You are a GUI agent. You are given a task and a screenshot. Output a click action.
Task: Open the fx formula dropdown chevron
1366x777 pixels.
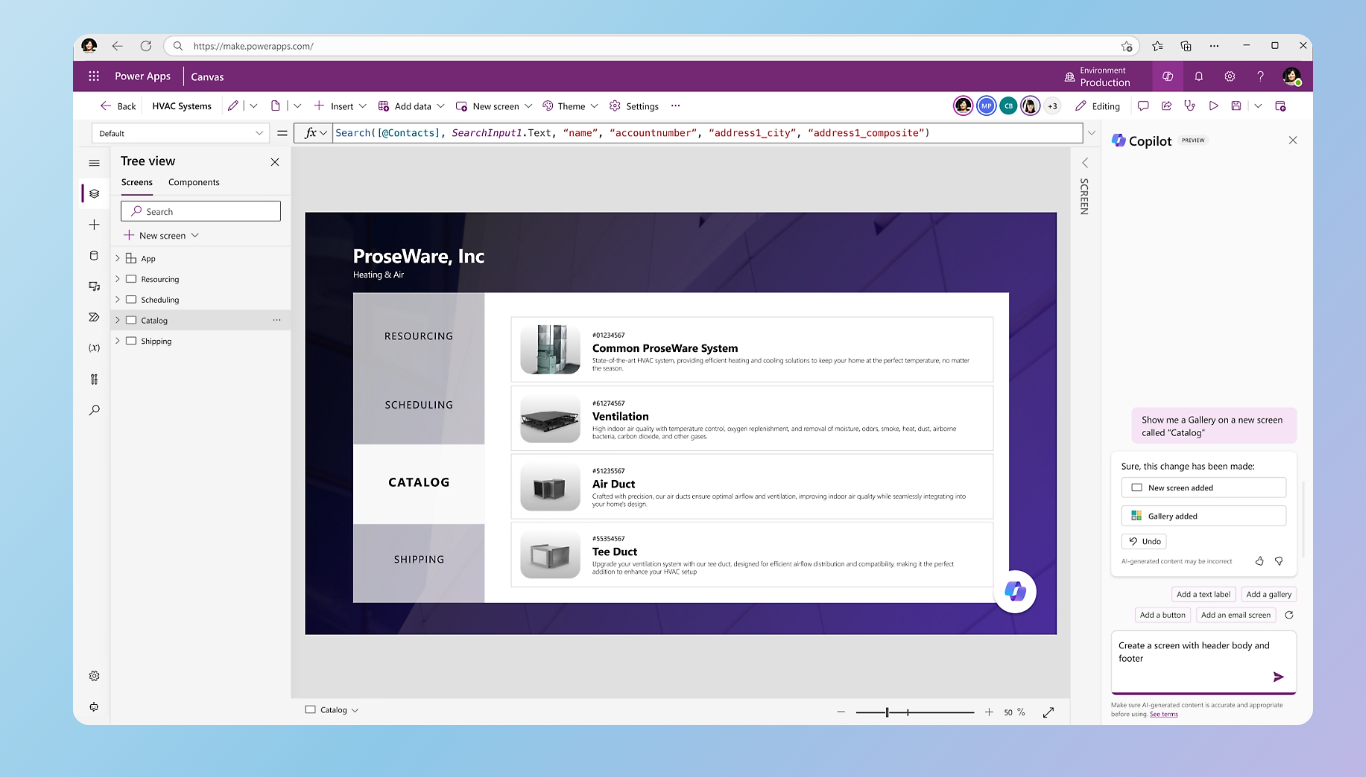[x=324, y=133]
